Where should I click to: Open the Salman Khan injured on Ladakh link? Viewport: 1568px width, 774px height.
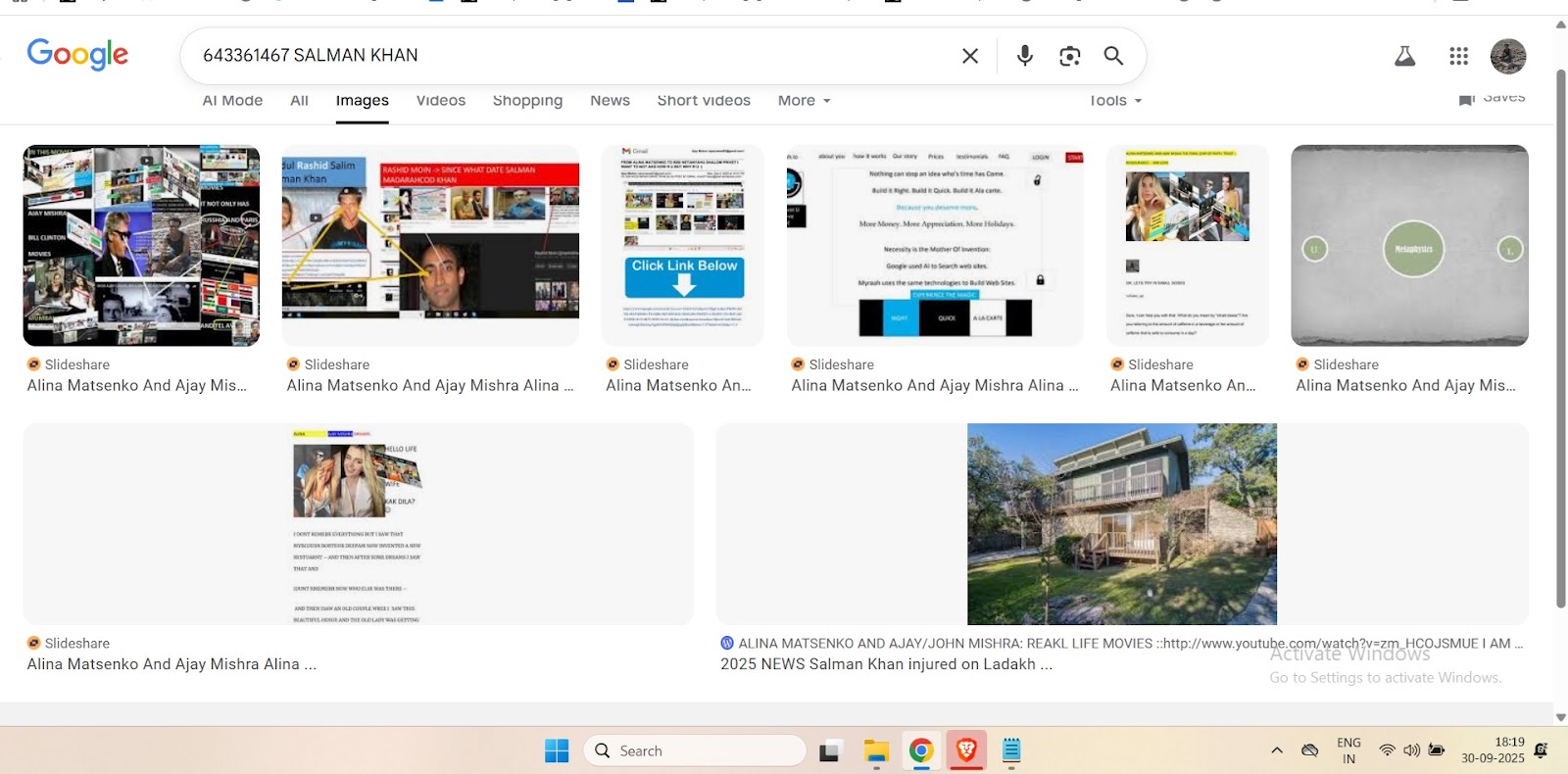pyautogui.click(x=886, y=664)
